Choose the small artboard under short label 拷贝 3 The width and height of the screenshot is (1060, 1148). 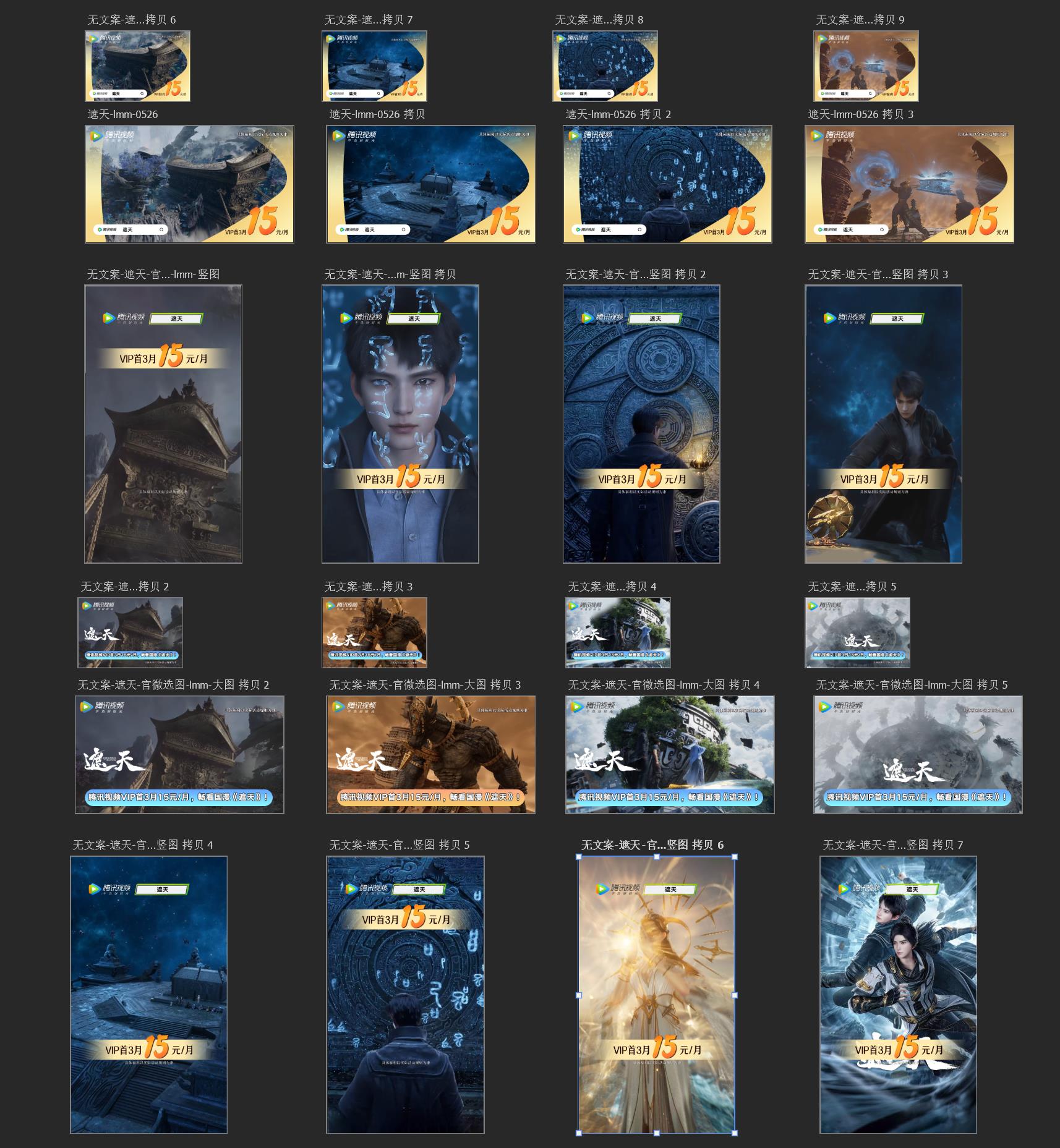[x=374, y=632]
